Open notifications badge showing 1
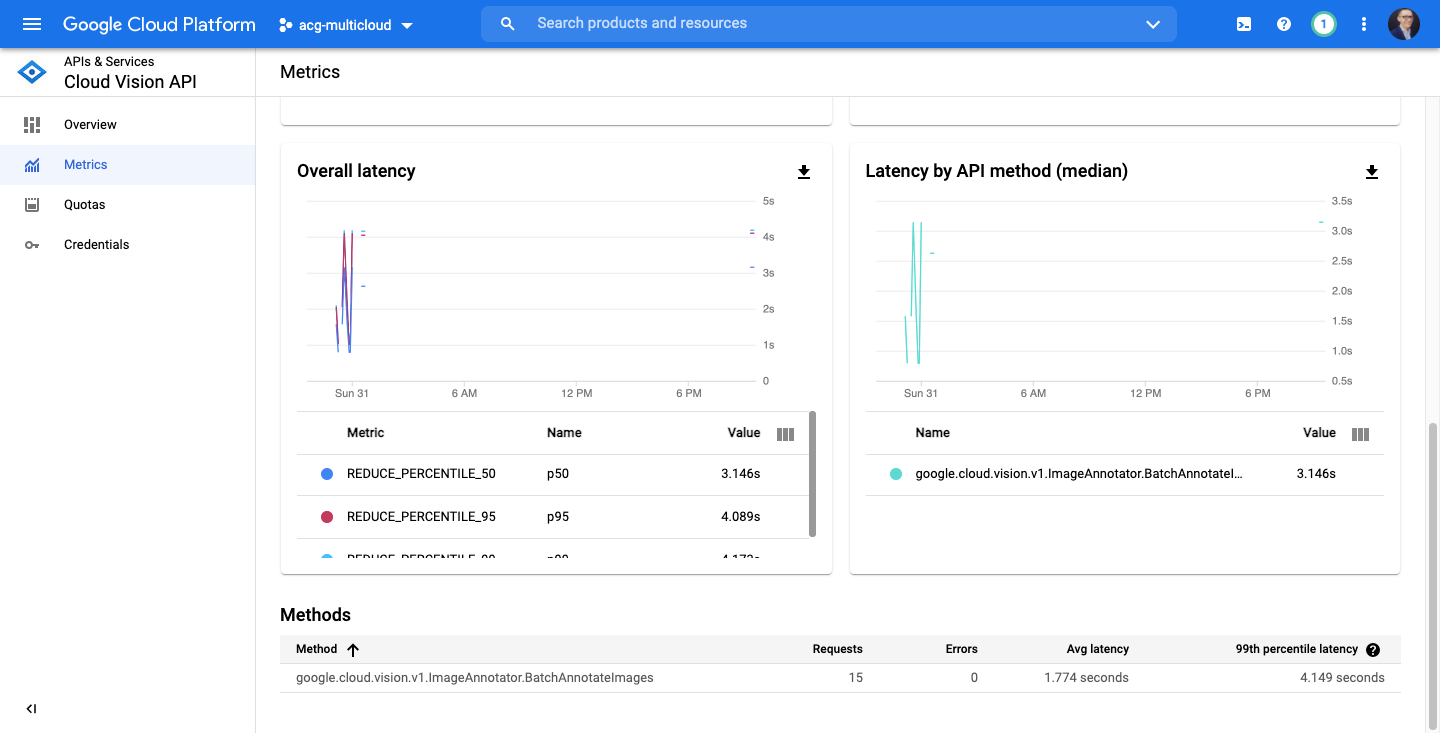1440x733 pixels. point(1324,24)
